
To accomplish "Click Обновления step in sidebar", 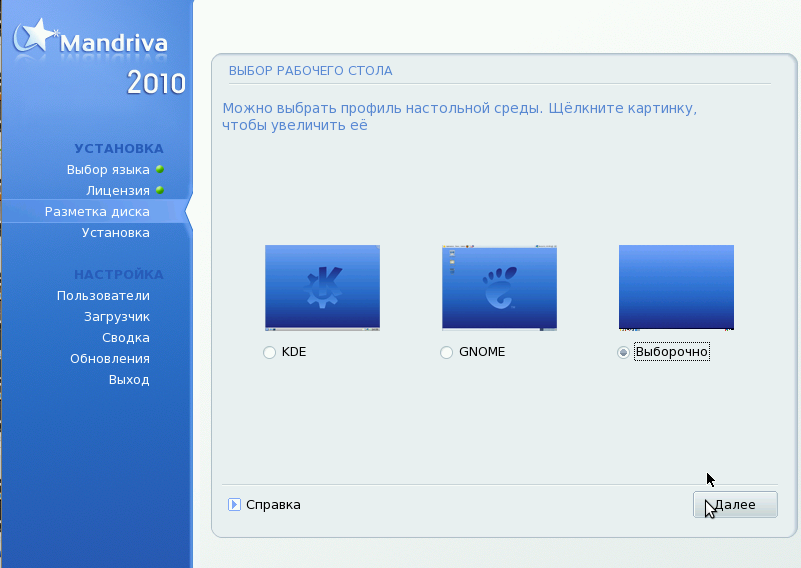I will (x=110, y=359).
